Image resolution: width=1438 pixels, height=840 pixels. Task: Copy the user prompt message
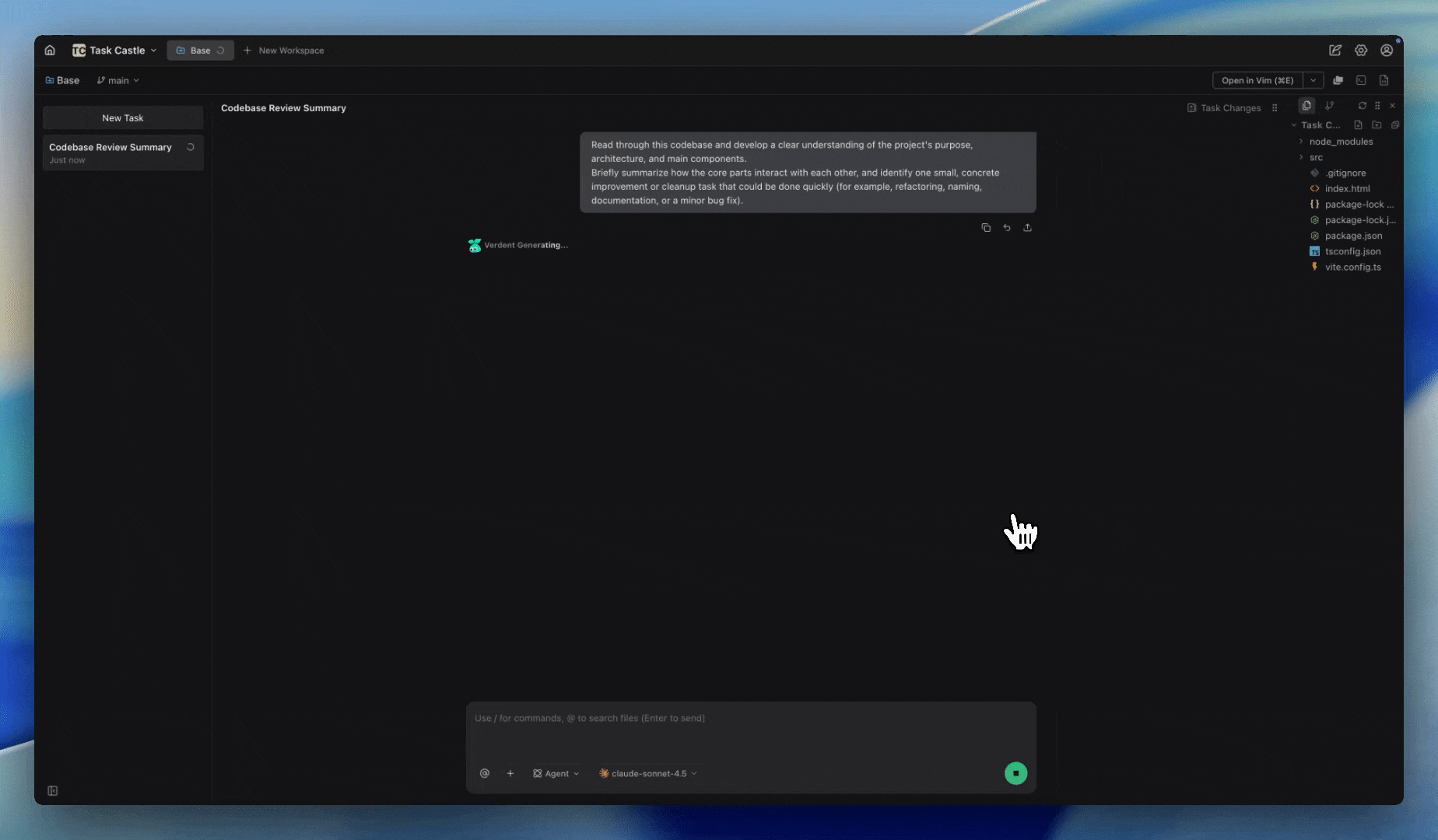pyautogui.click(x=986, y=228)
